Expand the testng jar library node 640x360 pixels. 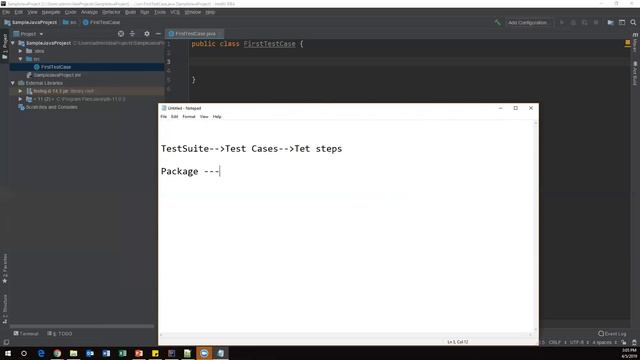point(20,91)
